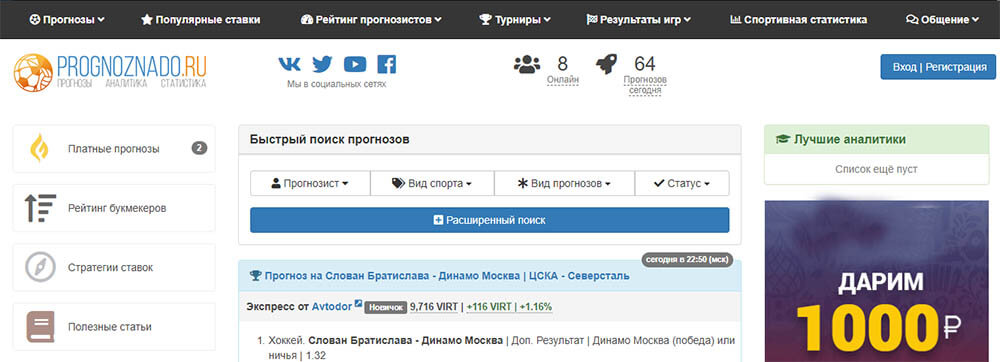Open Полезные статьи sidebar item
The height and width of the screenshot is (362, 1000).
114,327
